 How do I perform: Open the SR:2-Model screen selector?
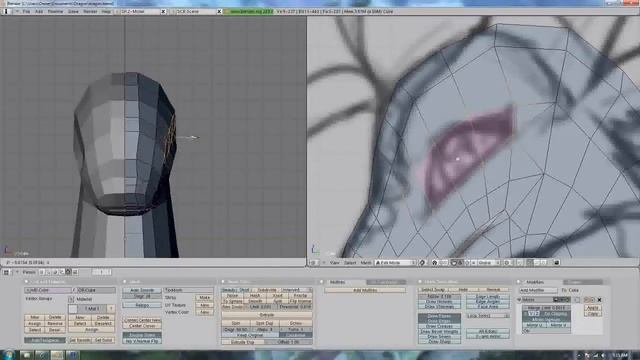pyautogui.click(x=139, y=11)
